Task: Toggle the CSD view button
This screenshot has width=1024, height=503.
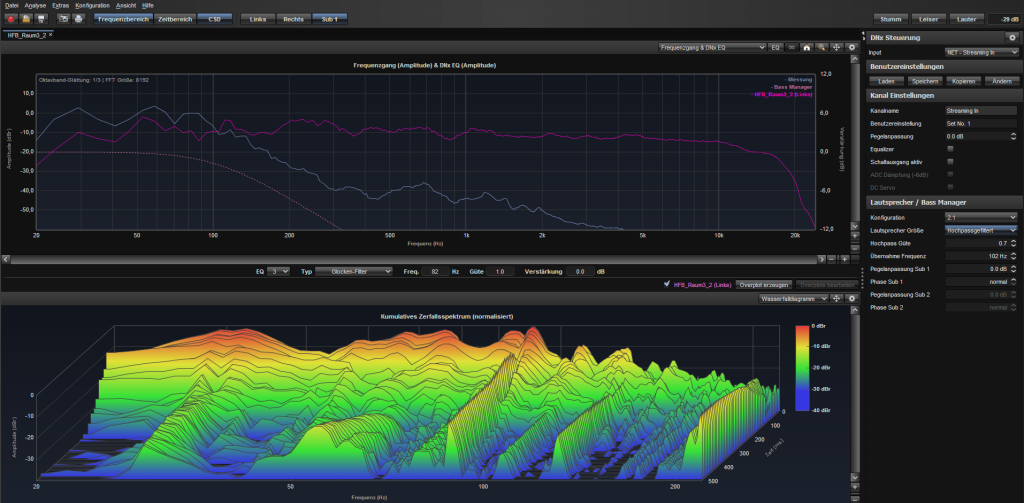Action: point(215,19)
